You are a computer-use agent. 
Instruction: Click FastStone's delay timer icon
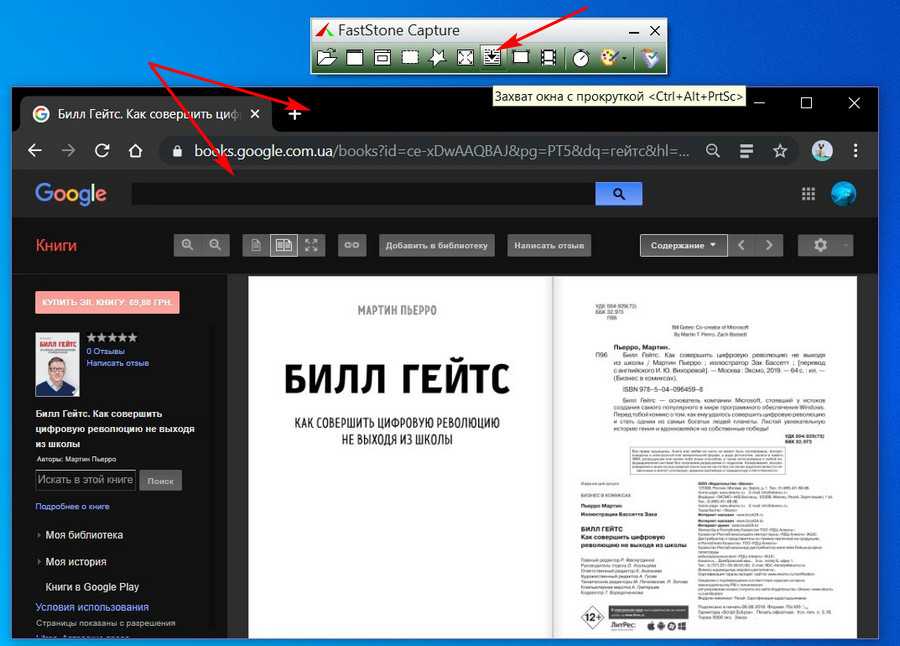(x=580, y=58)
